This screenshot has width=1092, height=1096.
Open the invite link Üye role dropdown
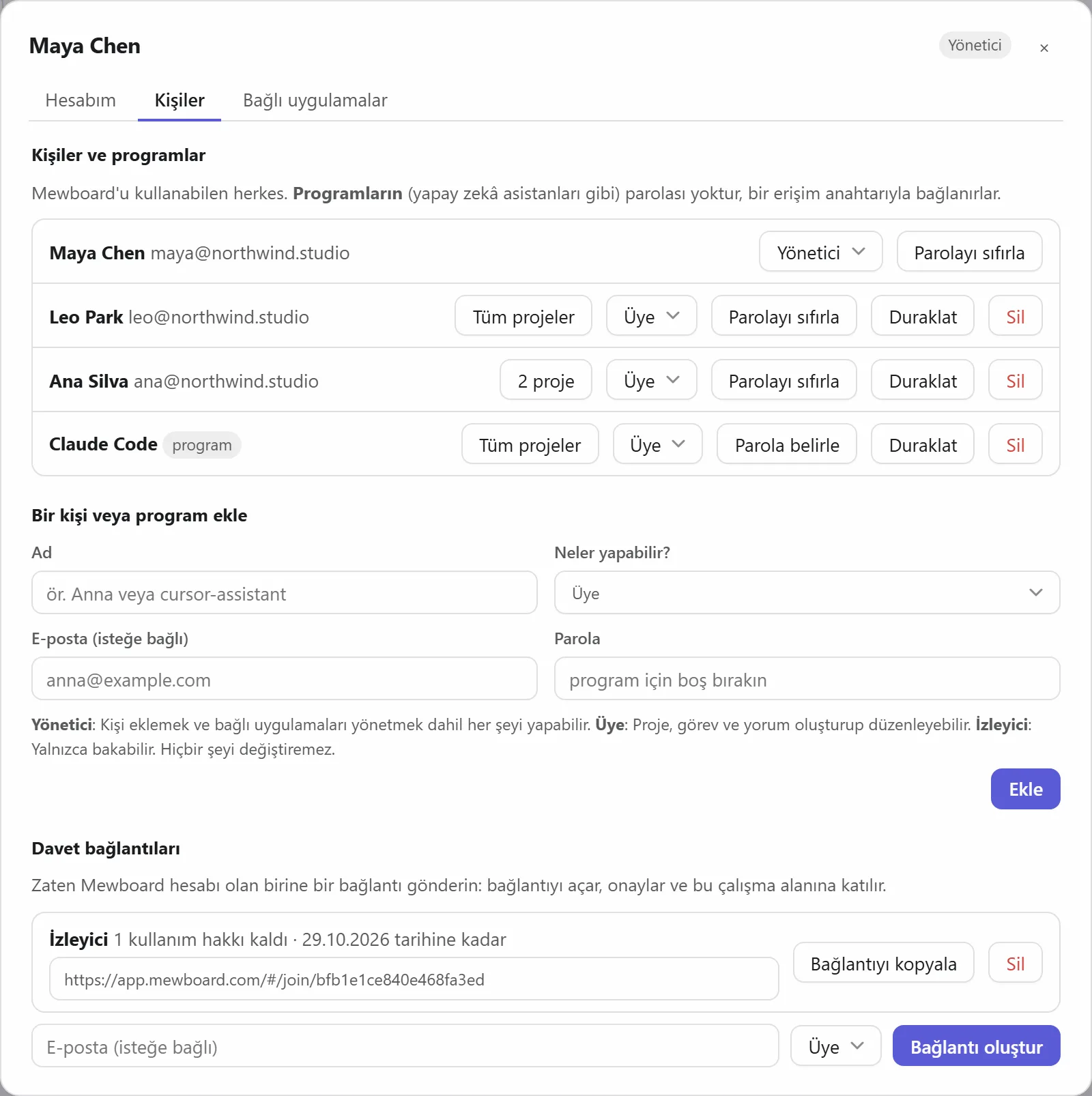coord(836,1045)
